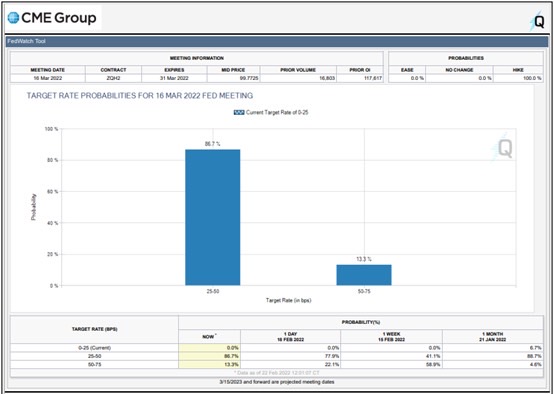
Task: Click the NOW column header in table
Action: click(x=210, y=337)
